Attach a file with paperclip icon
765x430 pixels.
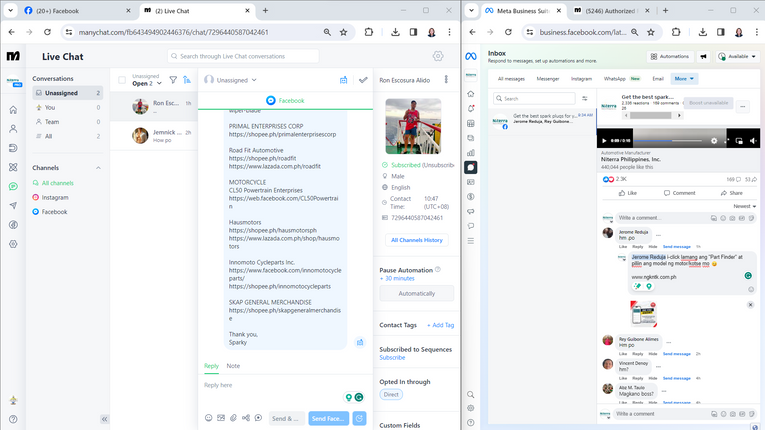click(x=233, y=418)
